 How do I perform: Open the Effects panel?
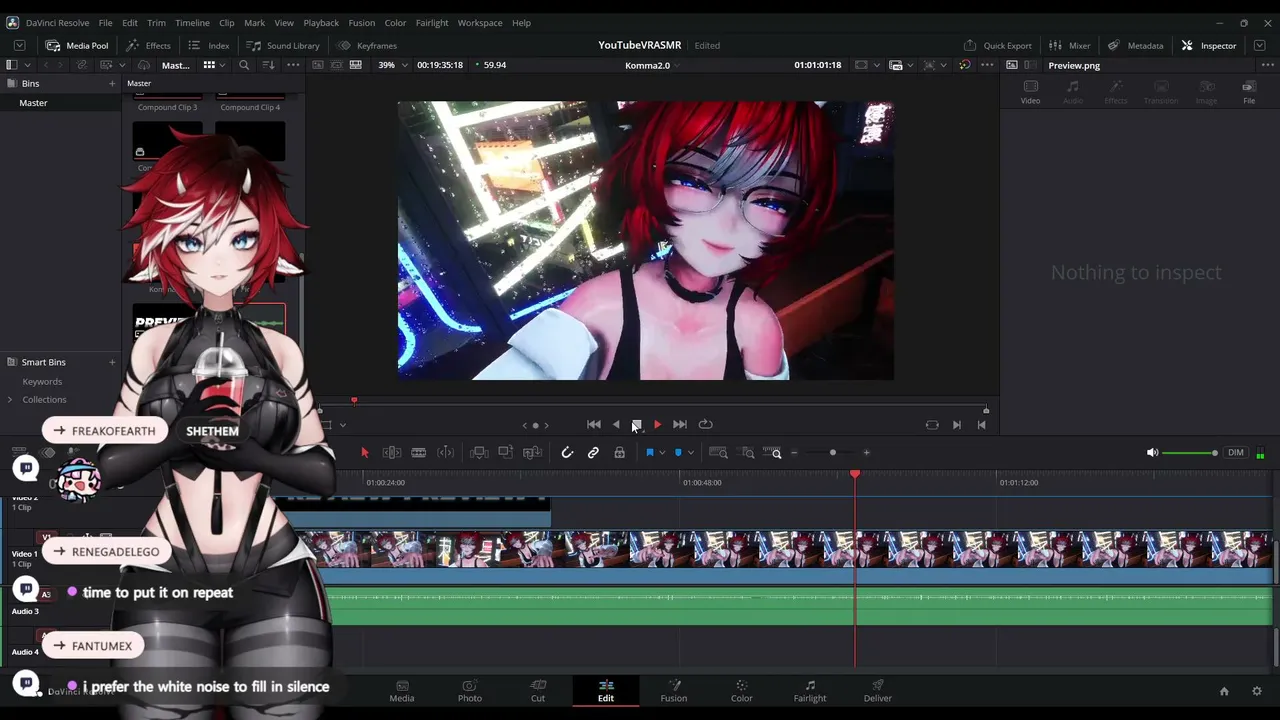tap(149, 45)
